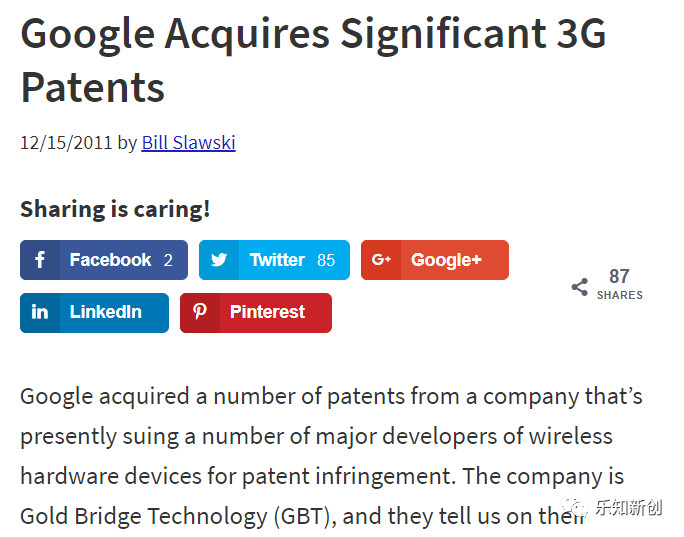
Task: Click the share icon beside 87 shares
Action: [580, 287]
